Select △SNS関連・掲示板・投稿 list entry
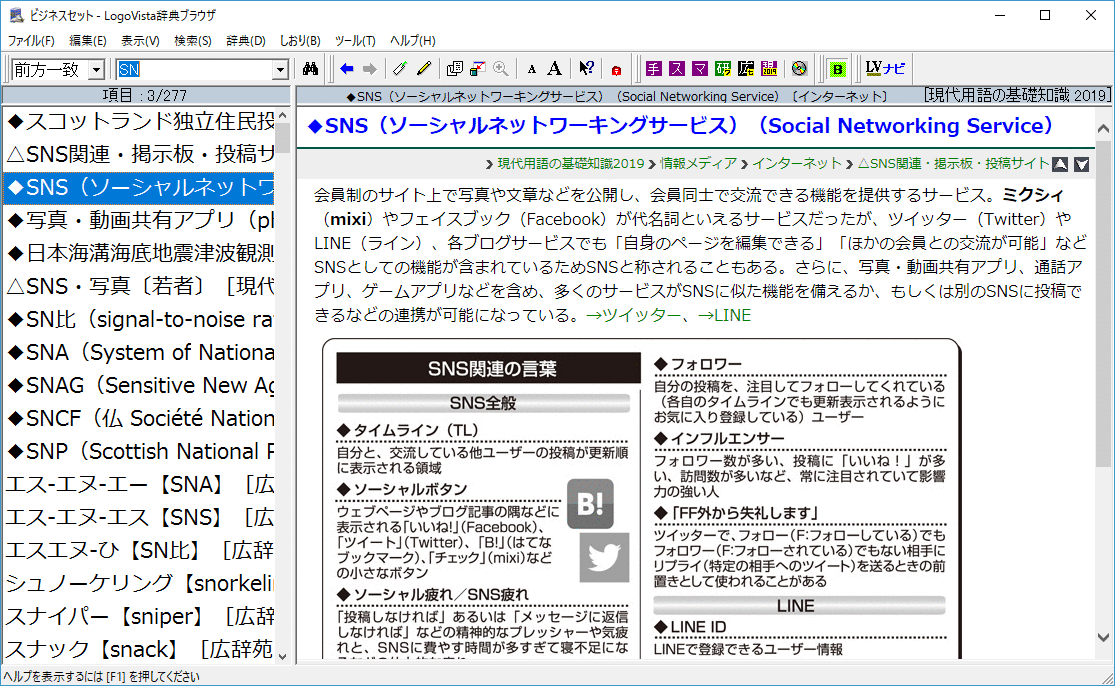The image size is (1115, 686). click(139, 154)
